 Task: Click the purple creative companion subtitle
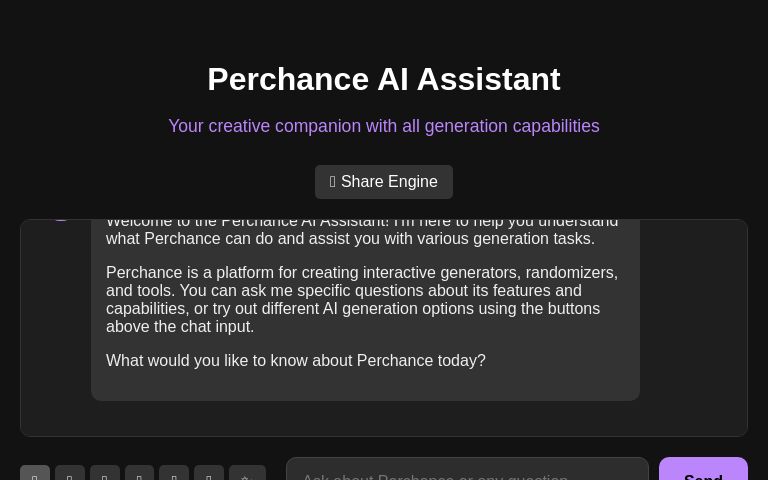(x=384, y=126)
